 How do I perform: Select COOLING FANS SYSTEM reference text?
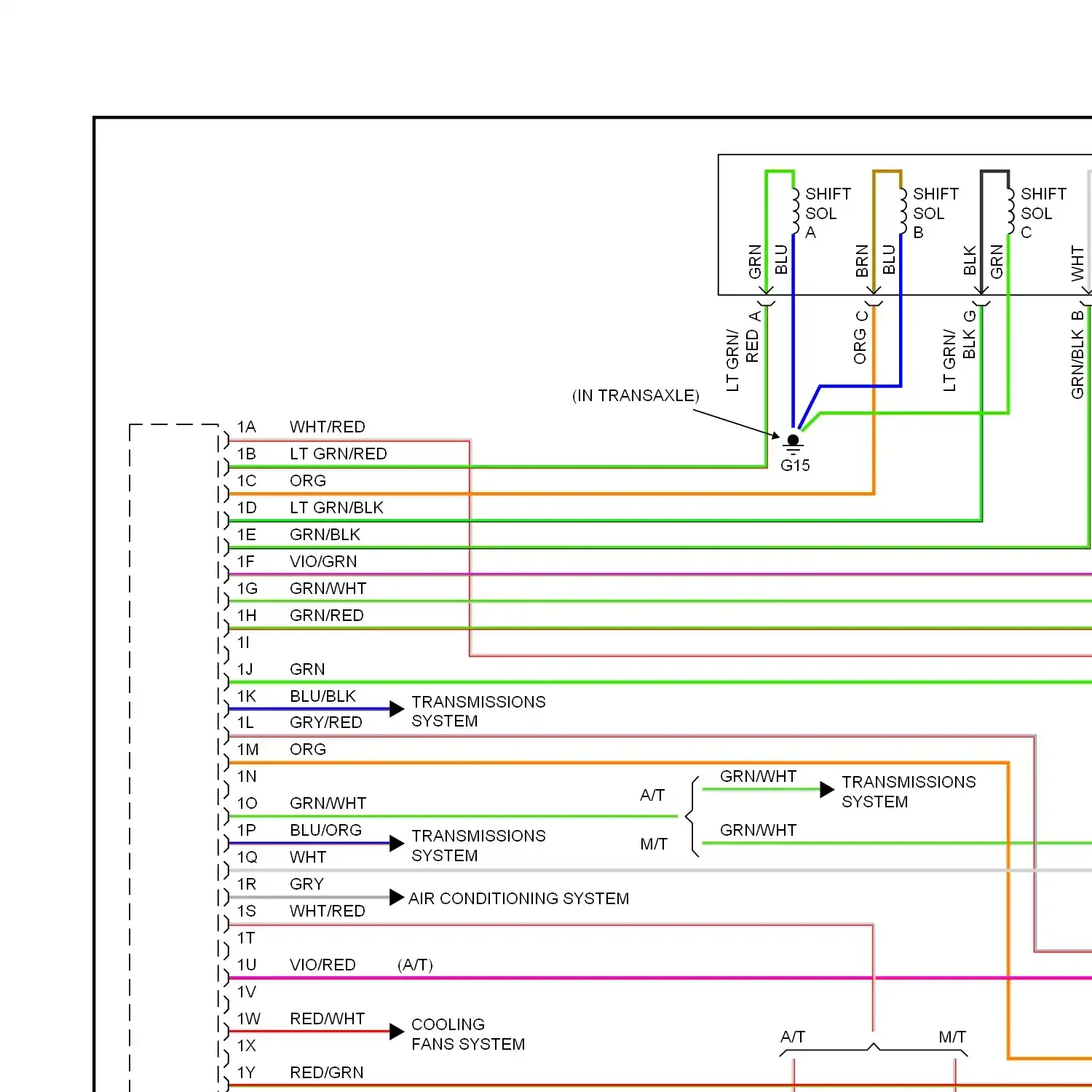coord(468,1034)
